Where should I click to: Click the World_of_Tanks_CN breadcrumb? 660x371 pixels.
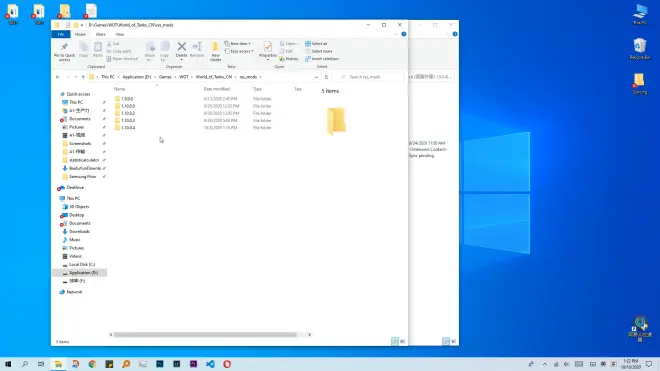point(214,77)
